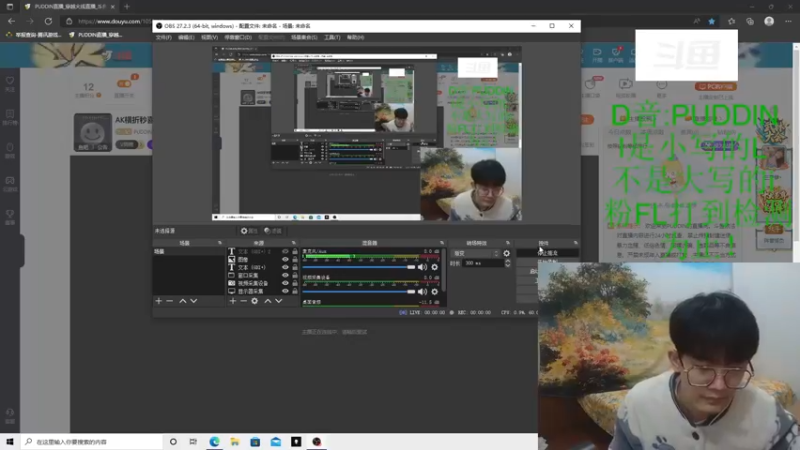
Task: Click the browser address bar URL
Action: (x=113, y=21)
